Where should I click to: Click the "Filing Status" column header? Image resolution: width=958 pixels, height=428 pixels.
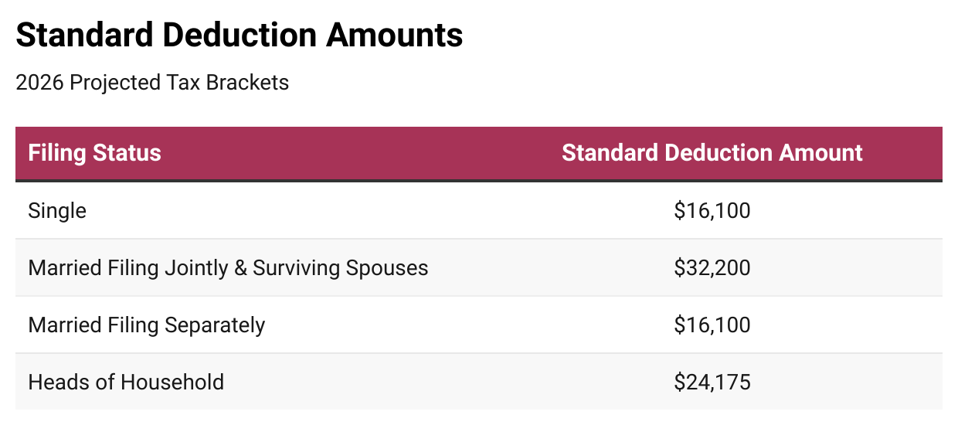tap(94, 153)
